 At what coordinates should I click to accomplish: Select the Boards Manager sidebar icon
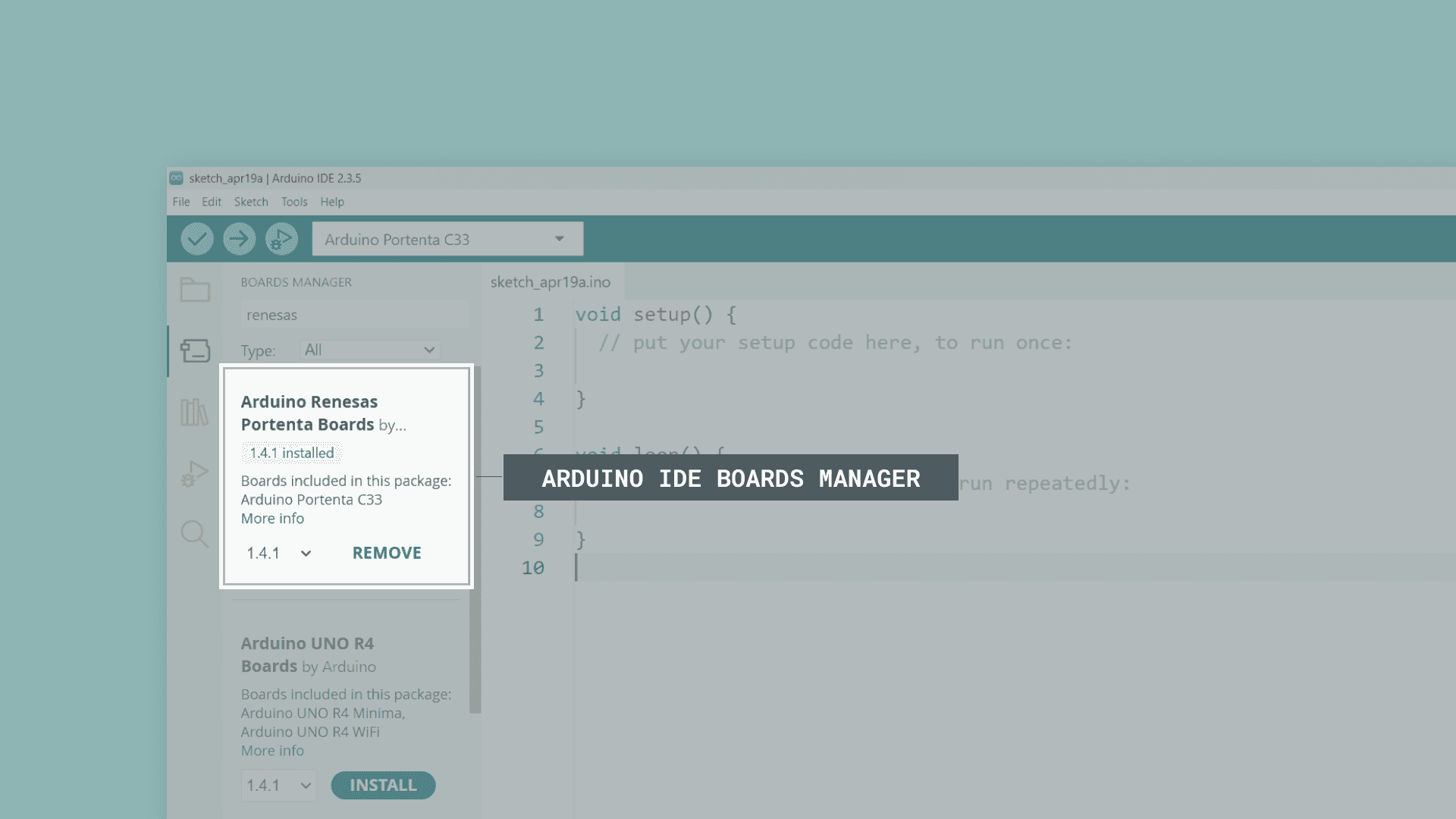[194, 351]
